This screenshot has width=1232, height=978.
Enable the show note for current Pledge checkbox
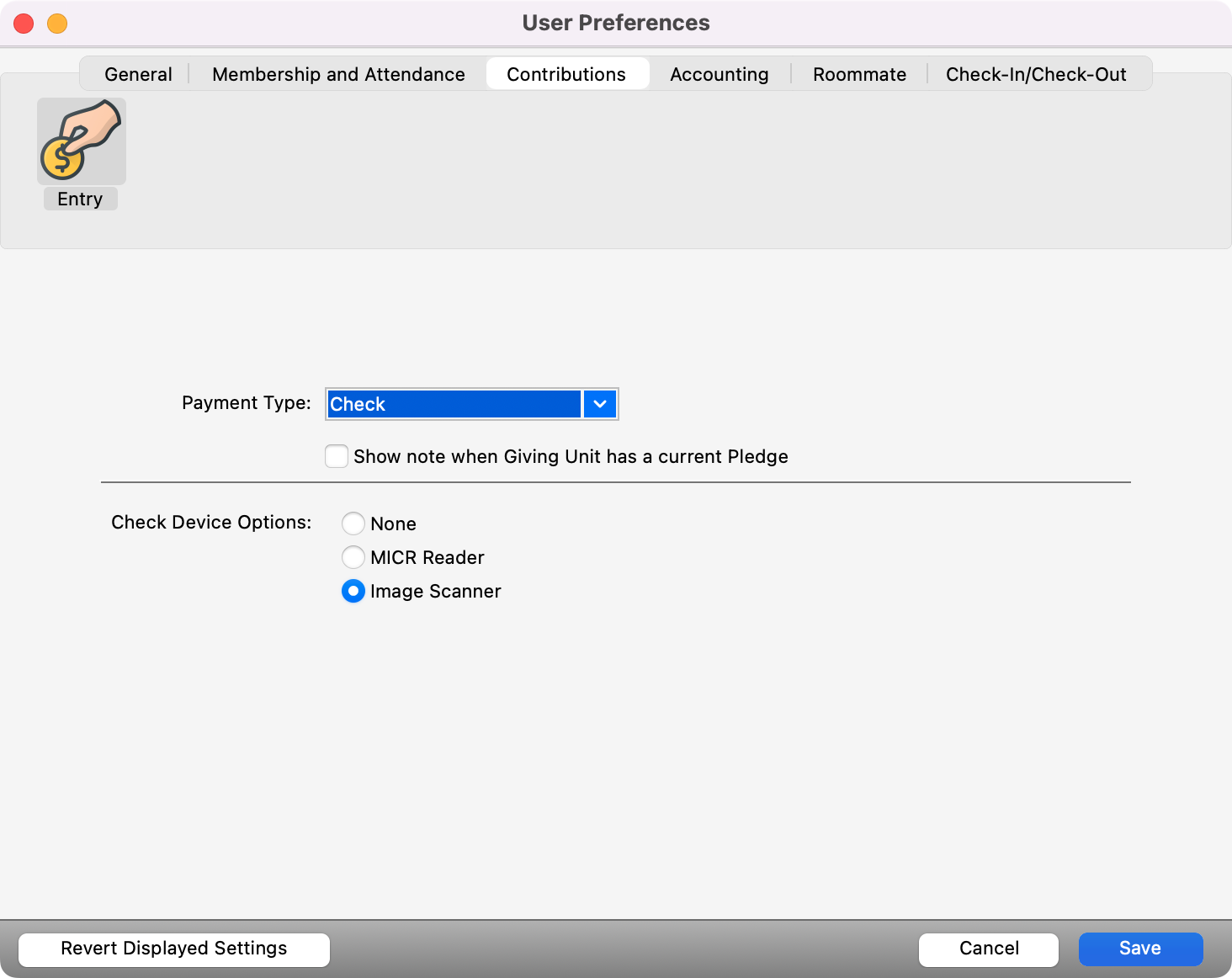pos(337,456)
